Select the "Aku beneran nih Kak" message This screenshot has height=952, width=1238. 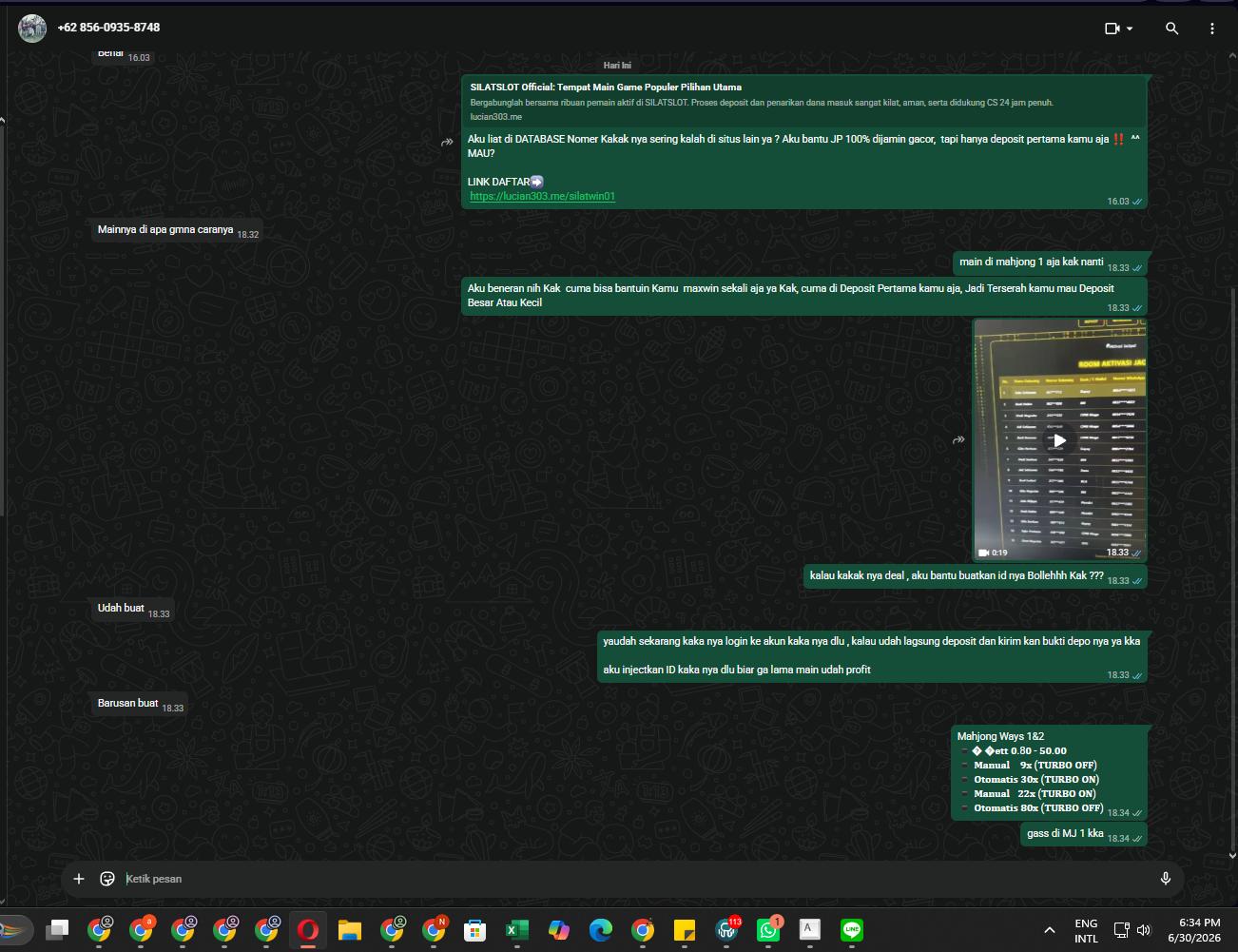click(804, 296)
